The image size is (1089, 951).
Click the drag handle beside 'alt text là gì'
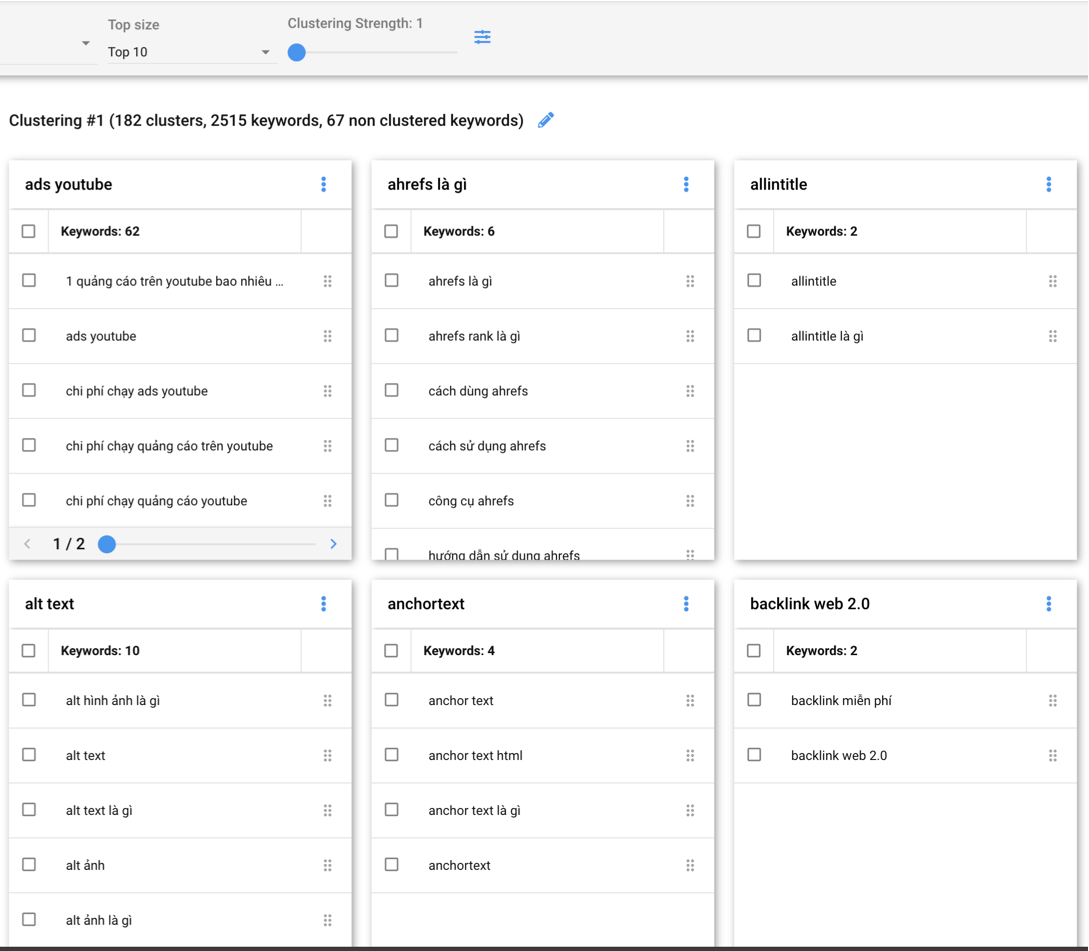(328, 810)
